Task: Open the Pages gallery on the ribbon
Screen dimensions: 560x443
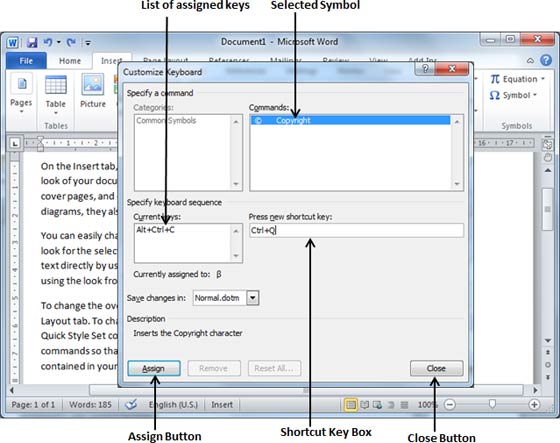Action: pyautogui.click(x=21, y=94)
